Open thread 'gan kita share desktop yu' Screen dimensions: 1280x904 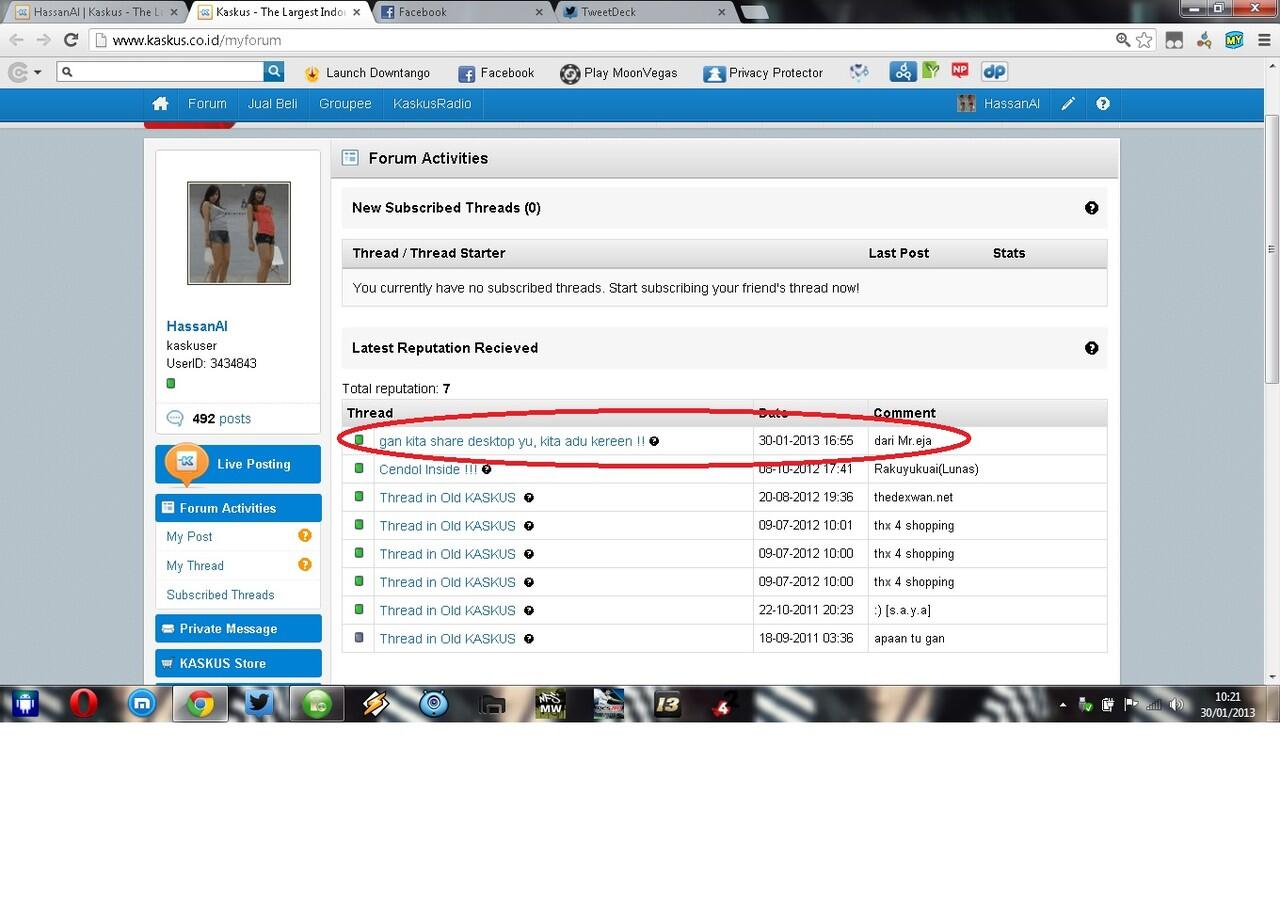[512, 441]
